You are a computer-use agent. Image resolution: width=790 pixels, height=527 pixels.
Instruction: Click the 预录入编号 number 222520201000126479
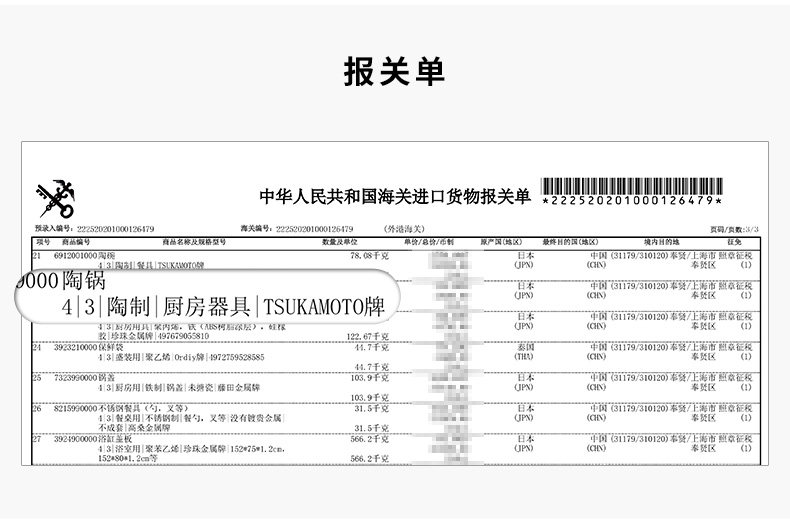click(115, 229)
